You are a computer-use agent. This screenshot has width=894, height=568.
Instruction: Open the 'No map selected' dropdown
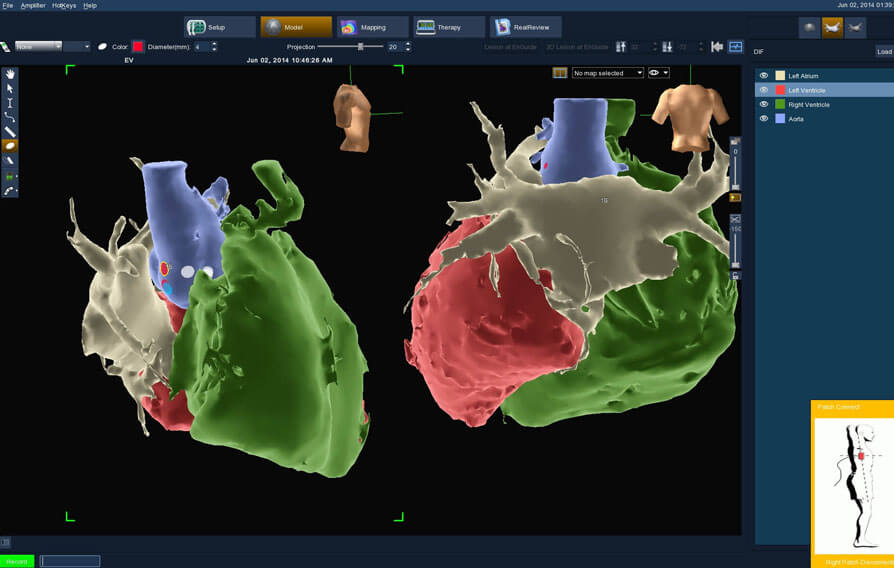[x=607, y=73]
